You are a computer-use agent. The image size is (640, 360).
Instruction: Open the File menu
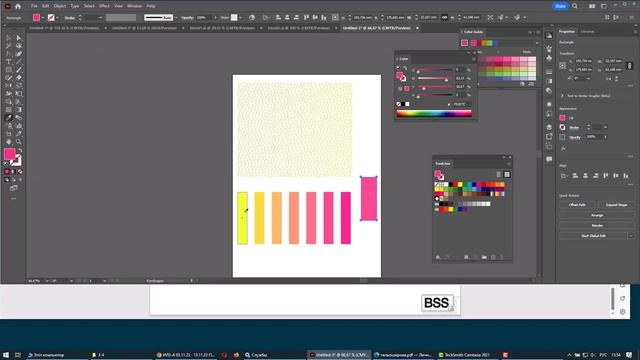[x=34, y=6]
